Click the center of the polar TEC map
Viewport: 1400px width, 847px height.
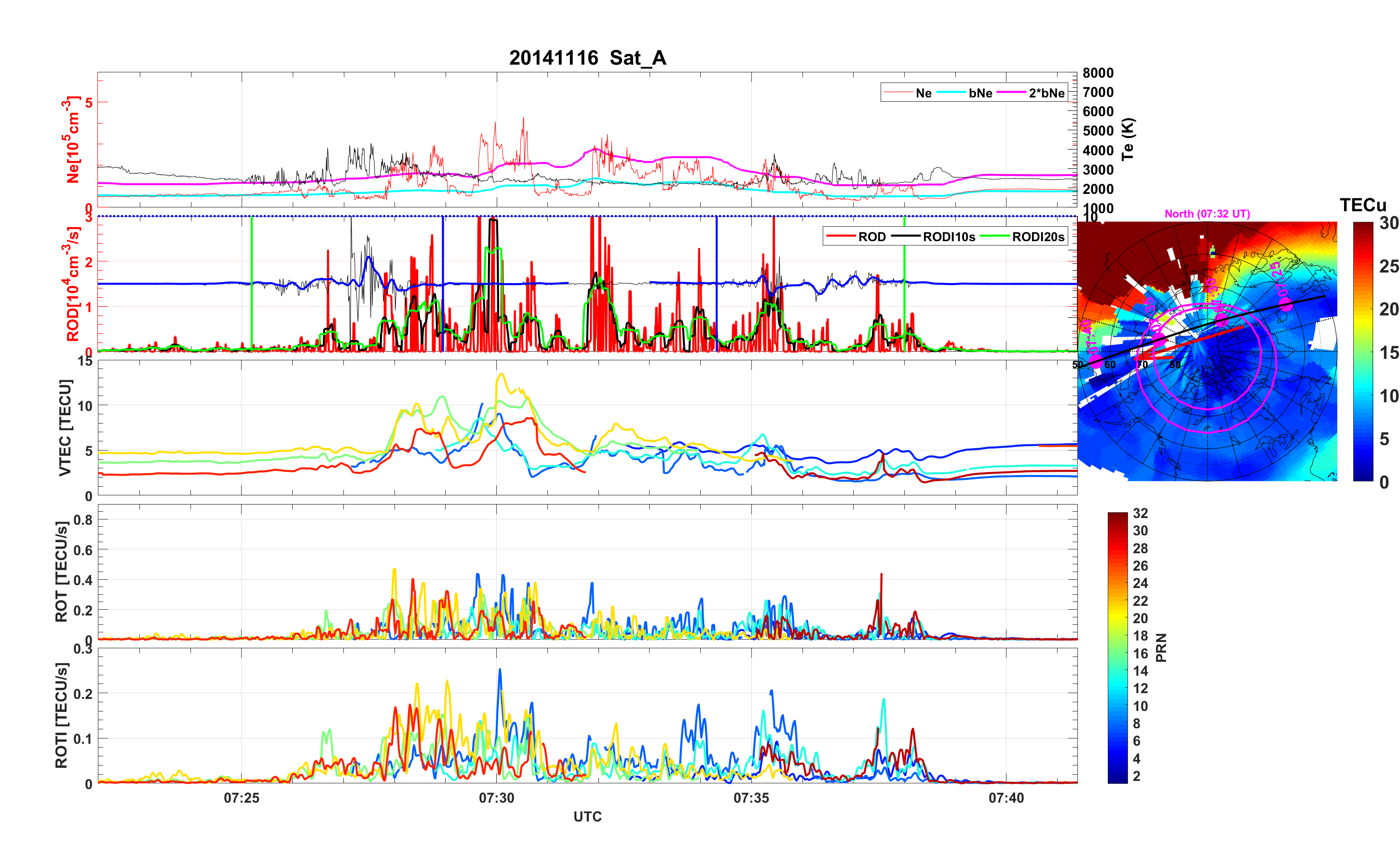pos(1208,352)
